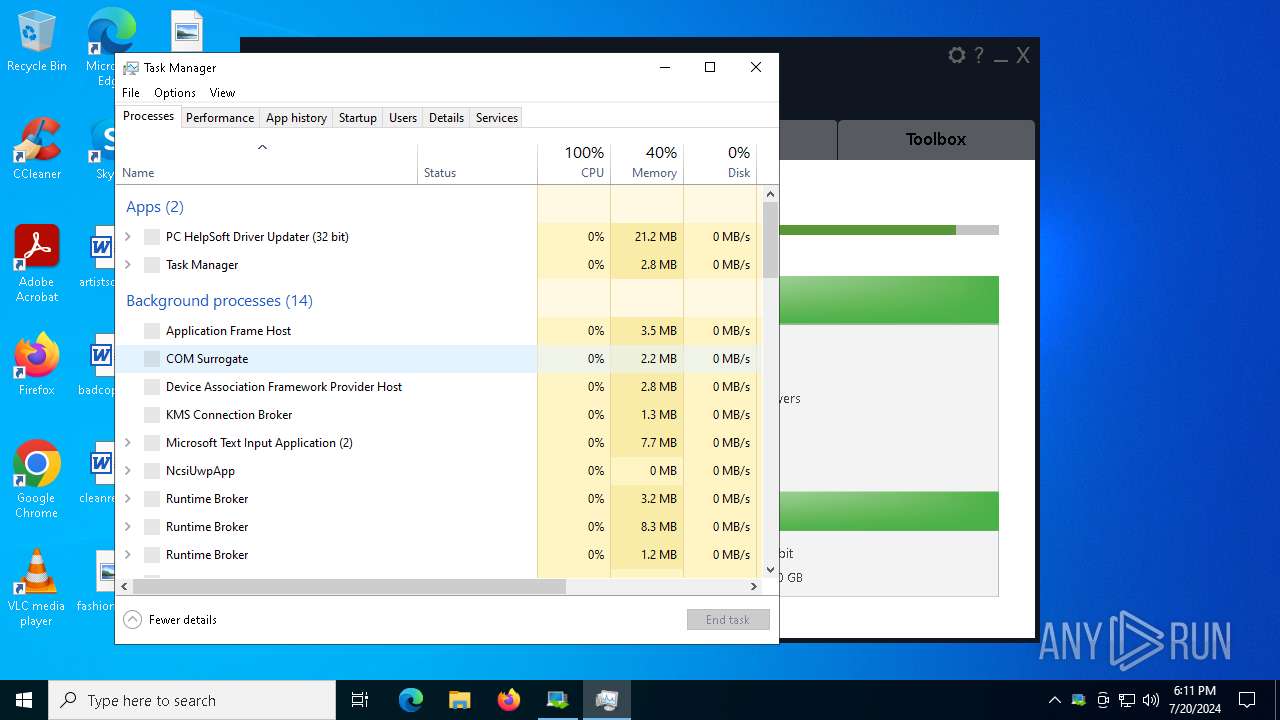
Task: Click the End task button
Action: pos(728,620)
